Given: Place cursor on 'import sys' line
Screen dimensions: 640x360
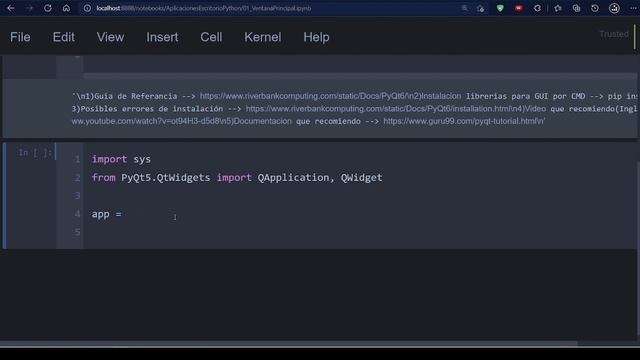Looking at the screenshot, I should (x=121, y=159).
